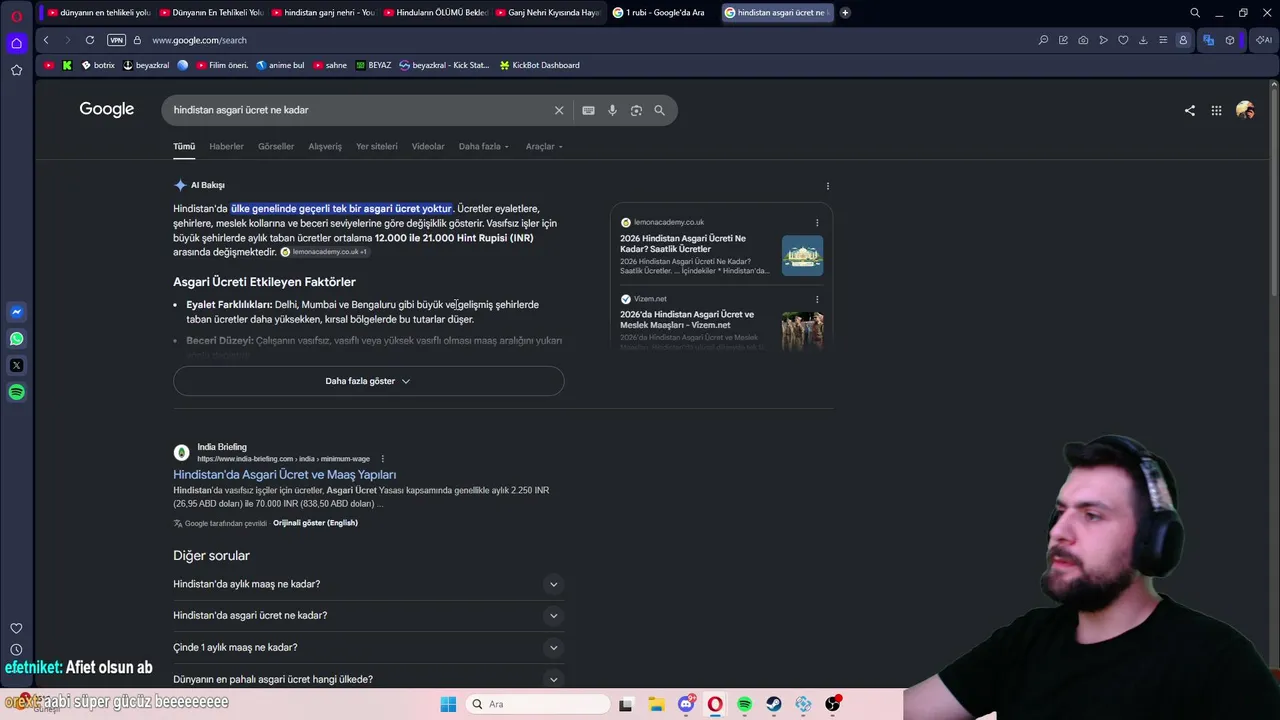Open the sidebar heart (My Flow/pinboards) icon
The width and height of the screenshot is (1280, 720).
16,628
